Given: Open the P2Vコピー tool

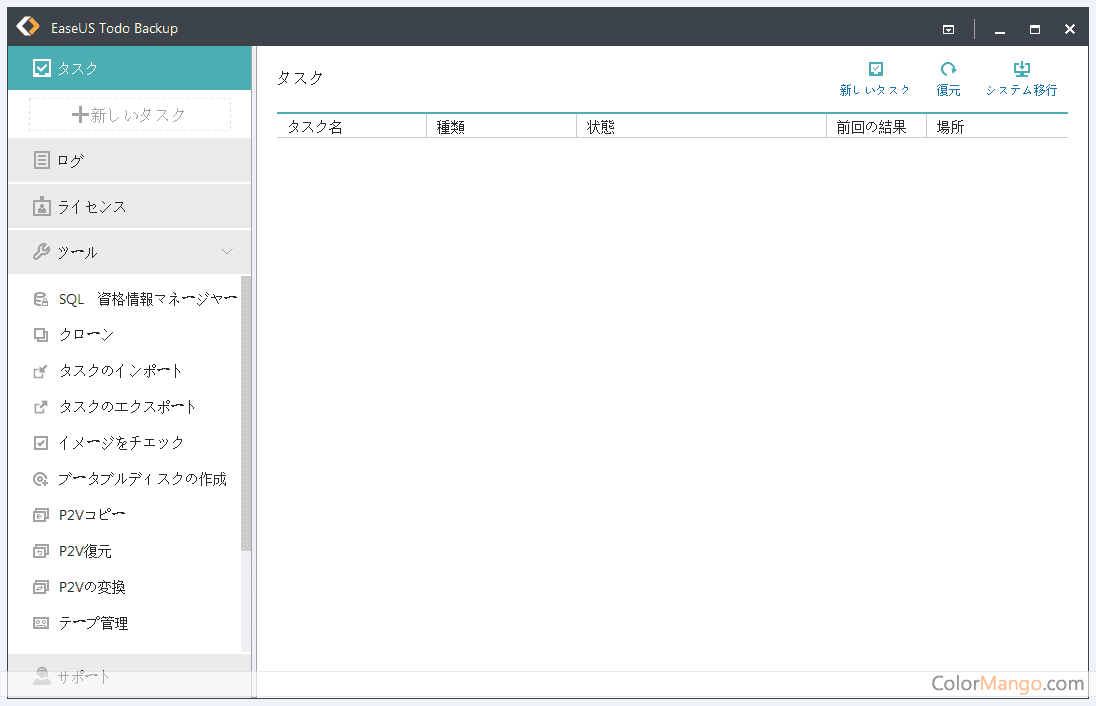Looking at the screenshot, I should 91,515.
